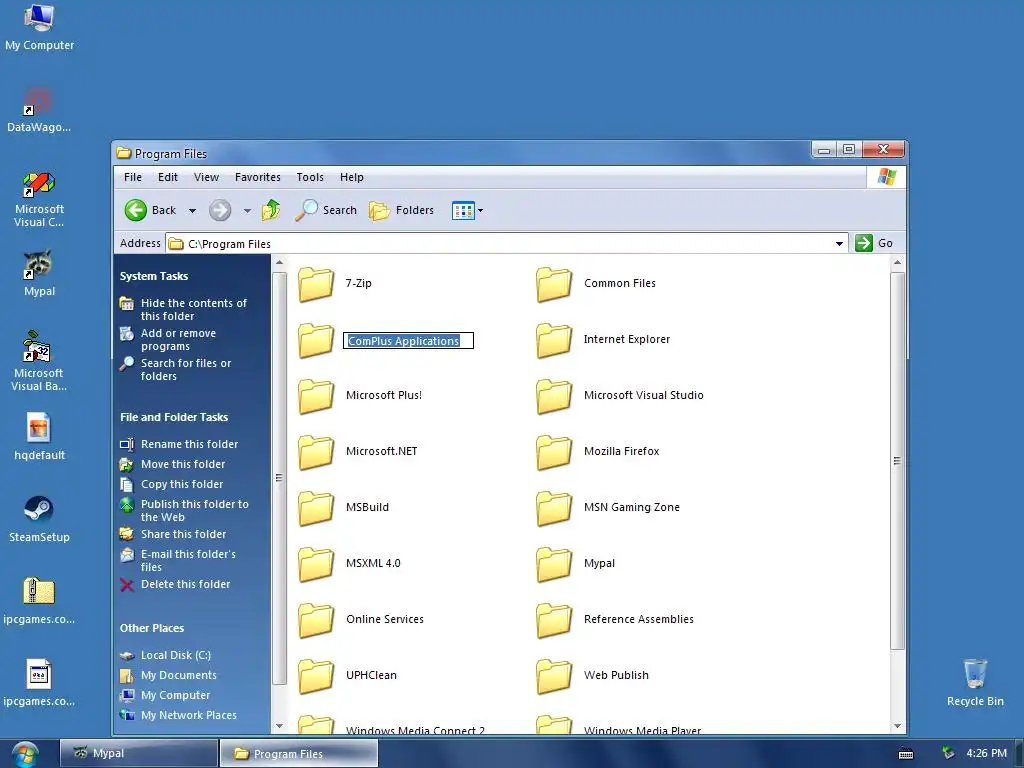Select the Microsoft.NET folder icon
1024x768 pixels.
pyautogui.click(x=316, y=453)
